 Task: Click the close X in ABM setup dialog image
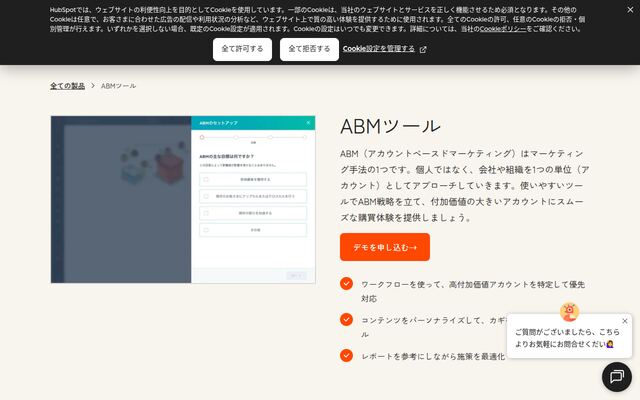point(308,122)
